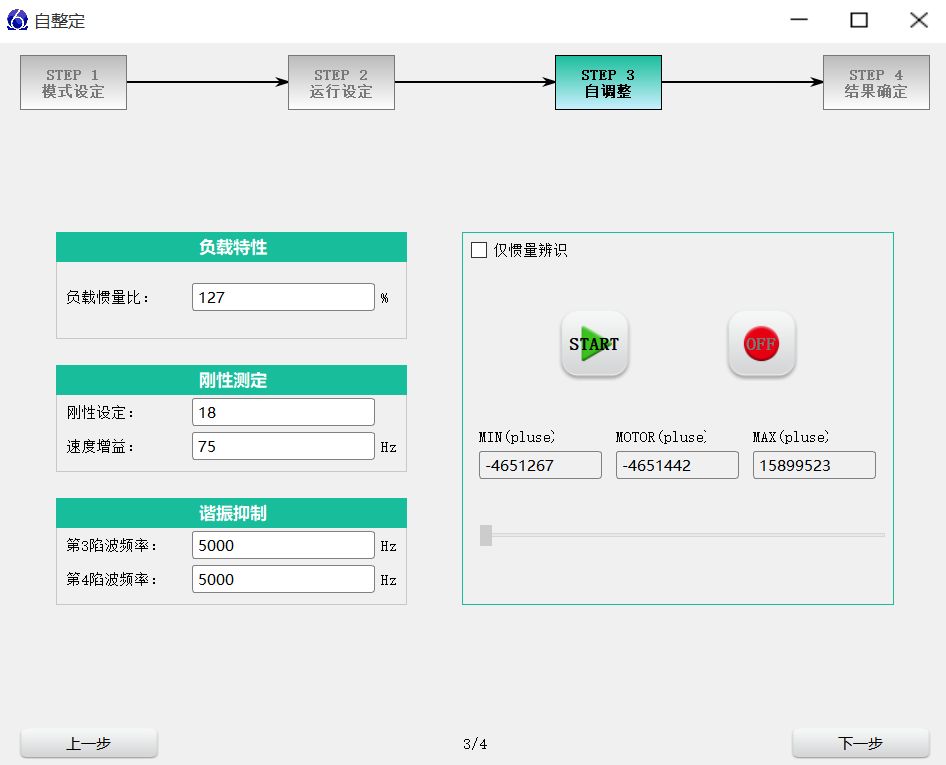Click the 刚性设定 value field
Image resolution: width=946 pixels, height=765 pixels.
coord(283,412)
